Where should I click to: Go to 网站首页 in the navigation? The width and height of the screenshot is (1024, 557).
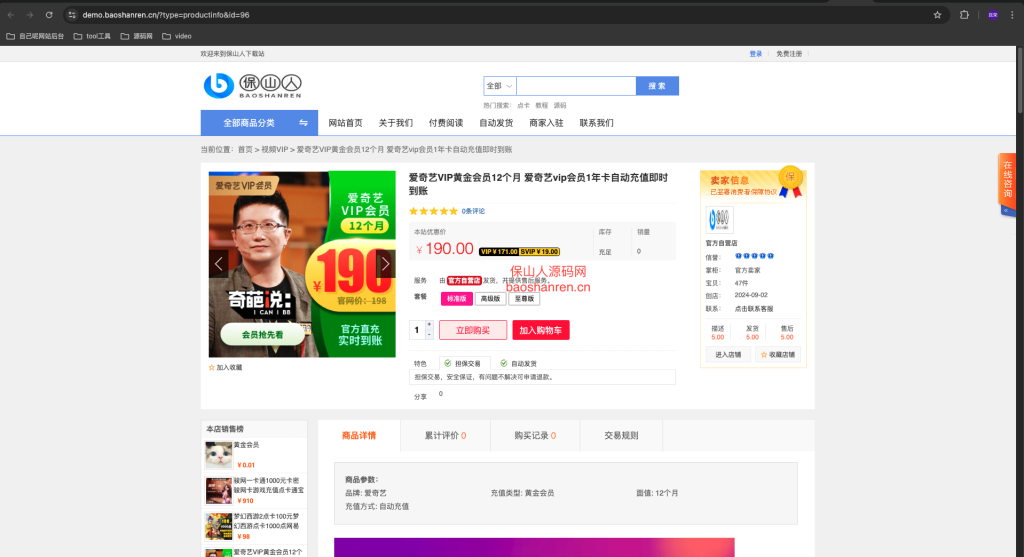click(x=345, y=123)
